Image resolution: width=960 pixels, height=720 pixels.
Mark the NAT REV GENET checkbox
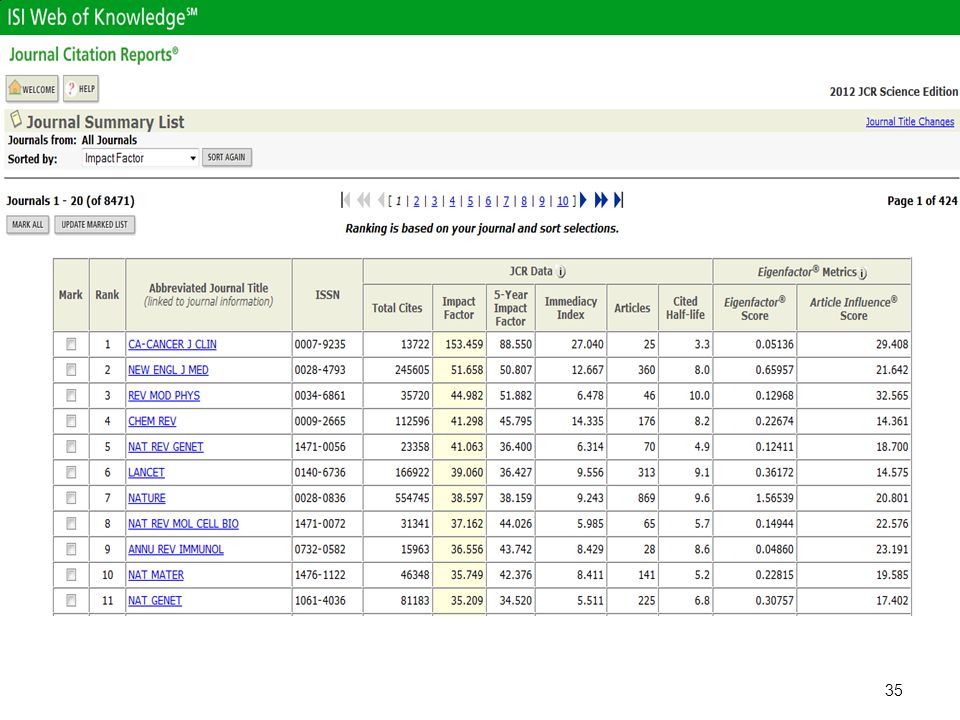[71, 447]
